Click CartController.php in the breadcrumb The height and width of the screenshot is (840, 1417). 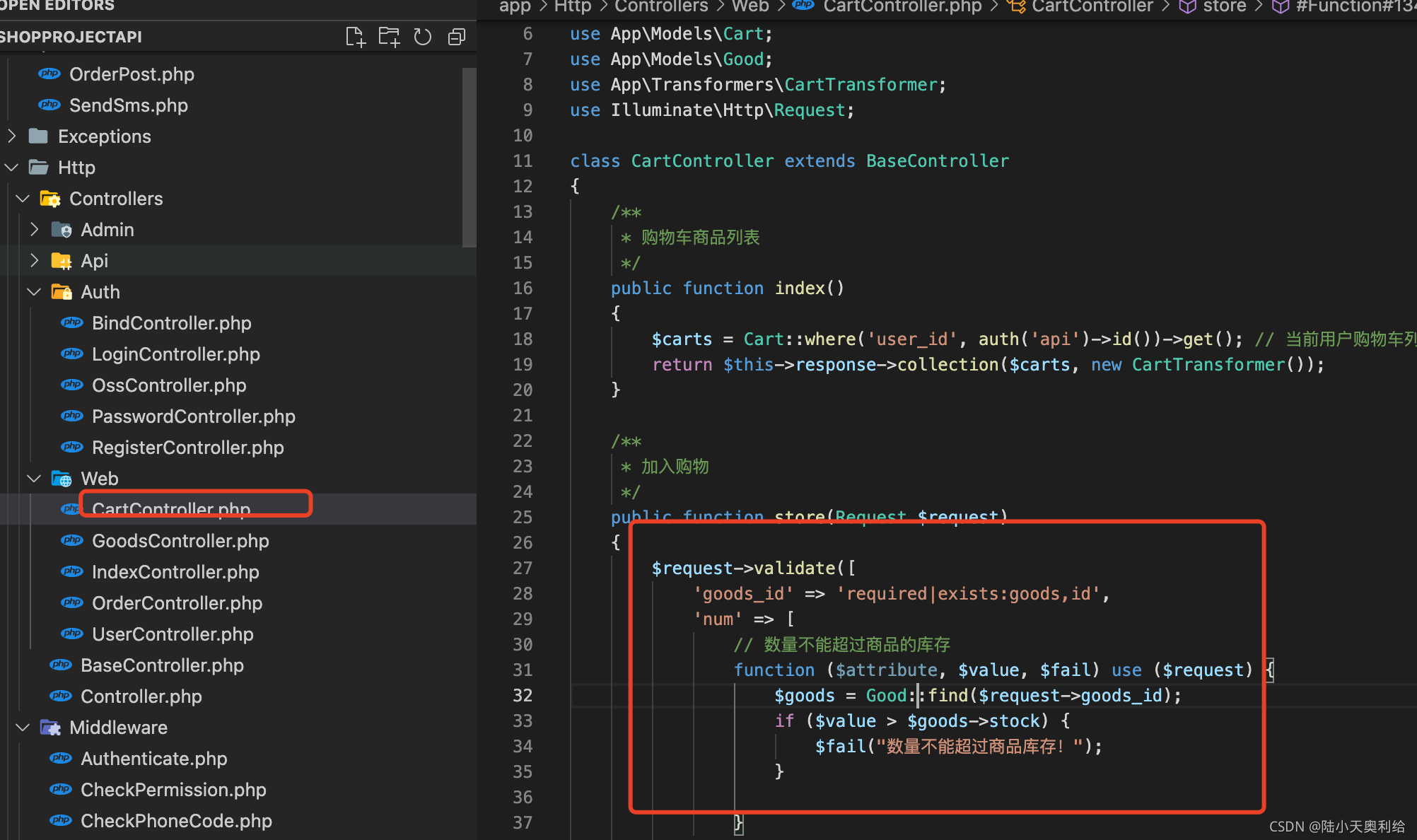(x=902, y=7)
